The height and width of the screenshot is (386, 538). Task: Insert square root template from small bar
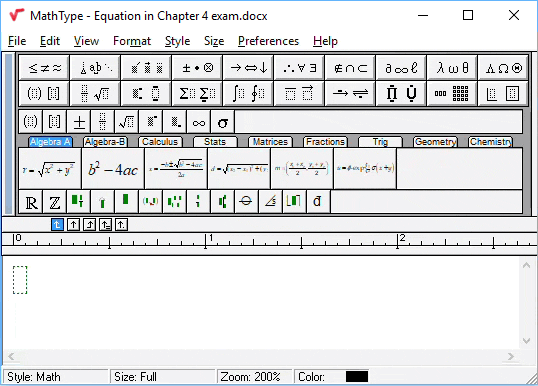[x=127, y=122]
